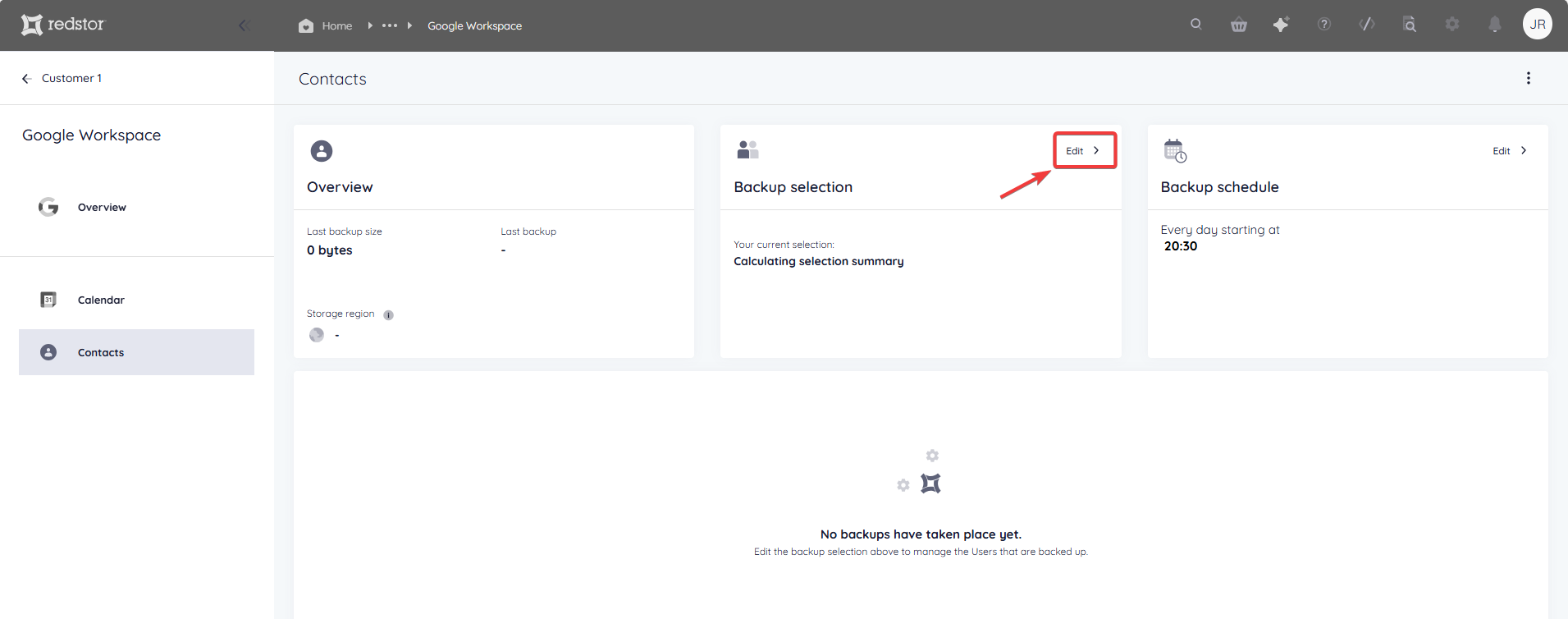Click the Contacts person icon in sidebar
1568x619 pixels.
tap(48, 352)
